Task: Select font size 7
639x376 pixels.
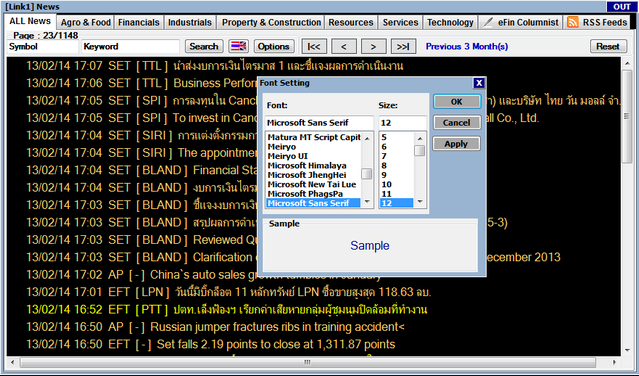Action: (x=397, y=156)
